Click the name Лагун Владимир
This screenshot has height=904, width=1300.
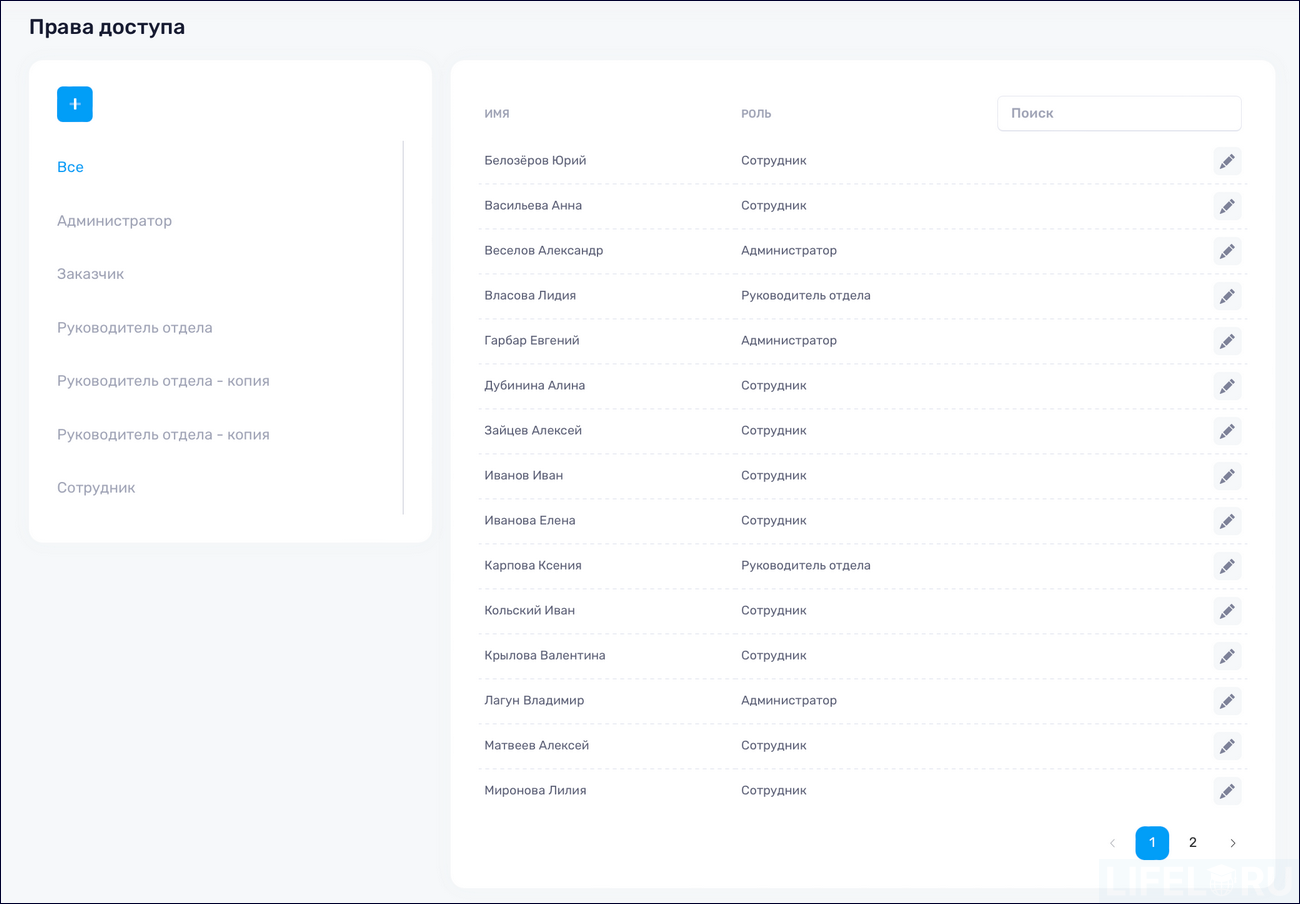[x=534, y=700]
